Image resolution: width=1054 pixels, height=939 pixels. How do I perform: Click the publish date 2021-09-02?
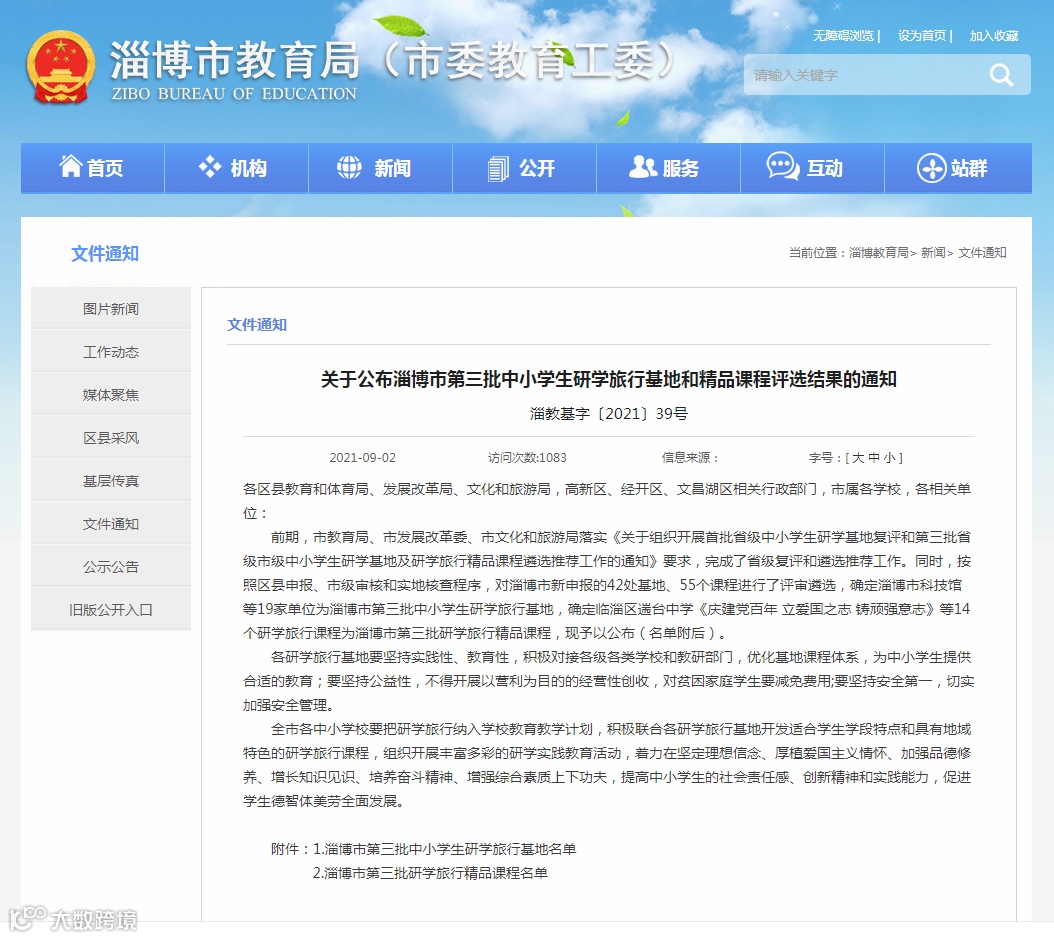(x=362, y=458)
